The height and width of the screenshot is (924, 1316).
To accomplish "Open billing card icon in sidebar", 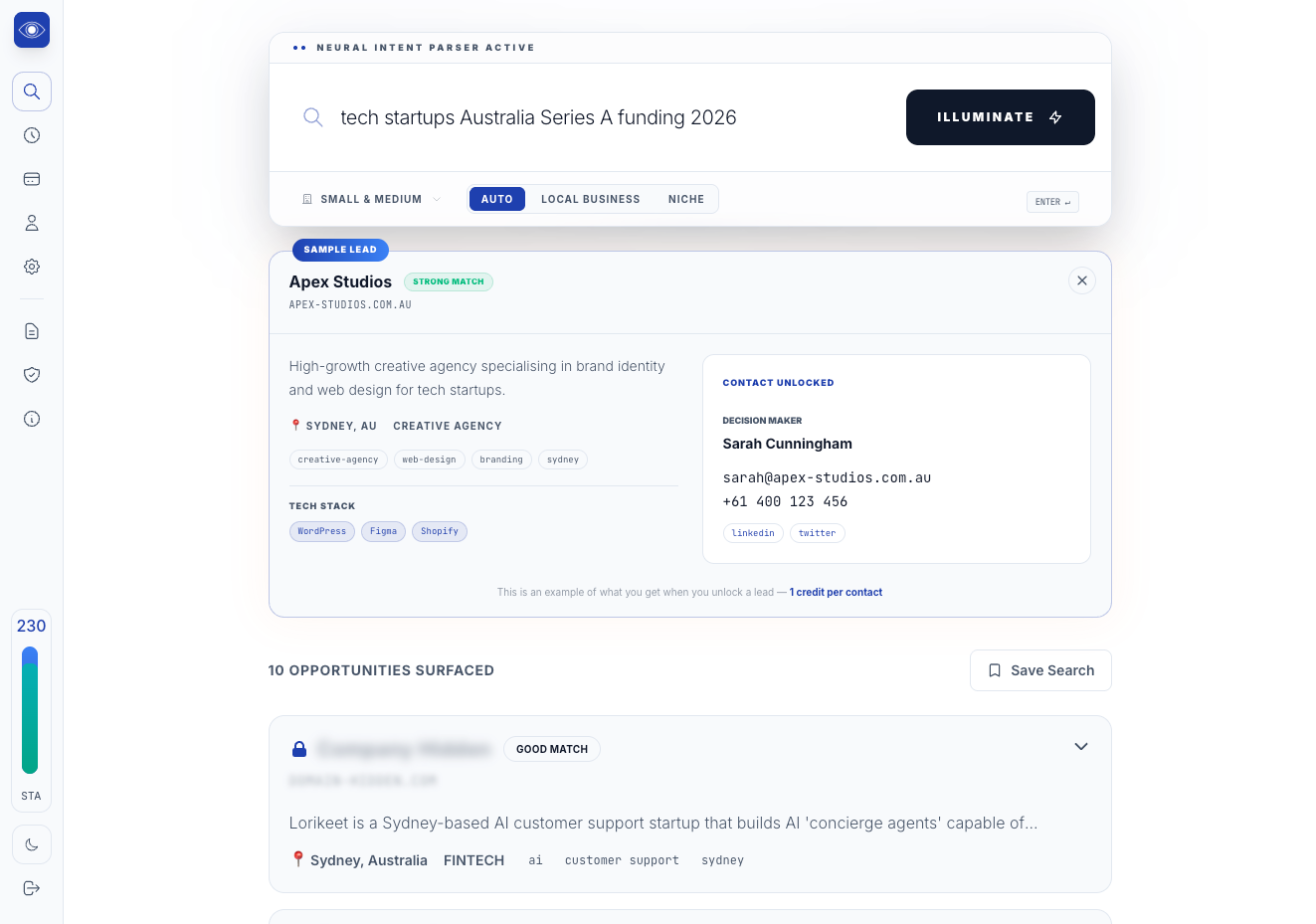I will 32,179.
